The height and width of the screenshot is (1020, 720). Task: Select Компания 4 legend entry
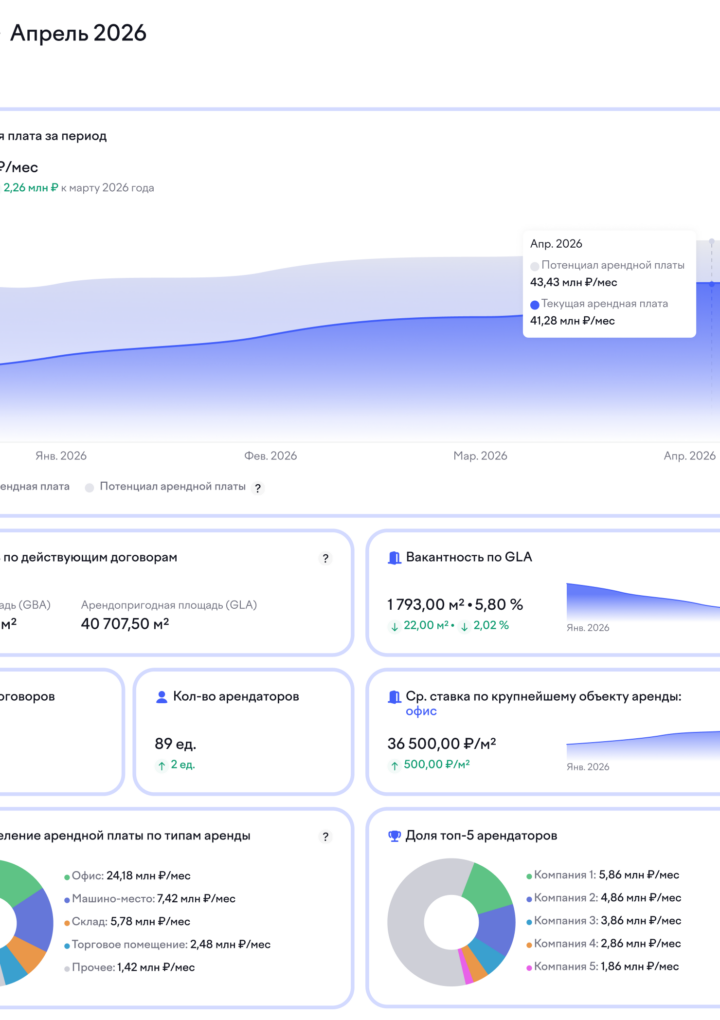604,943
